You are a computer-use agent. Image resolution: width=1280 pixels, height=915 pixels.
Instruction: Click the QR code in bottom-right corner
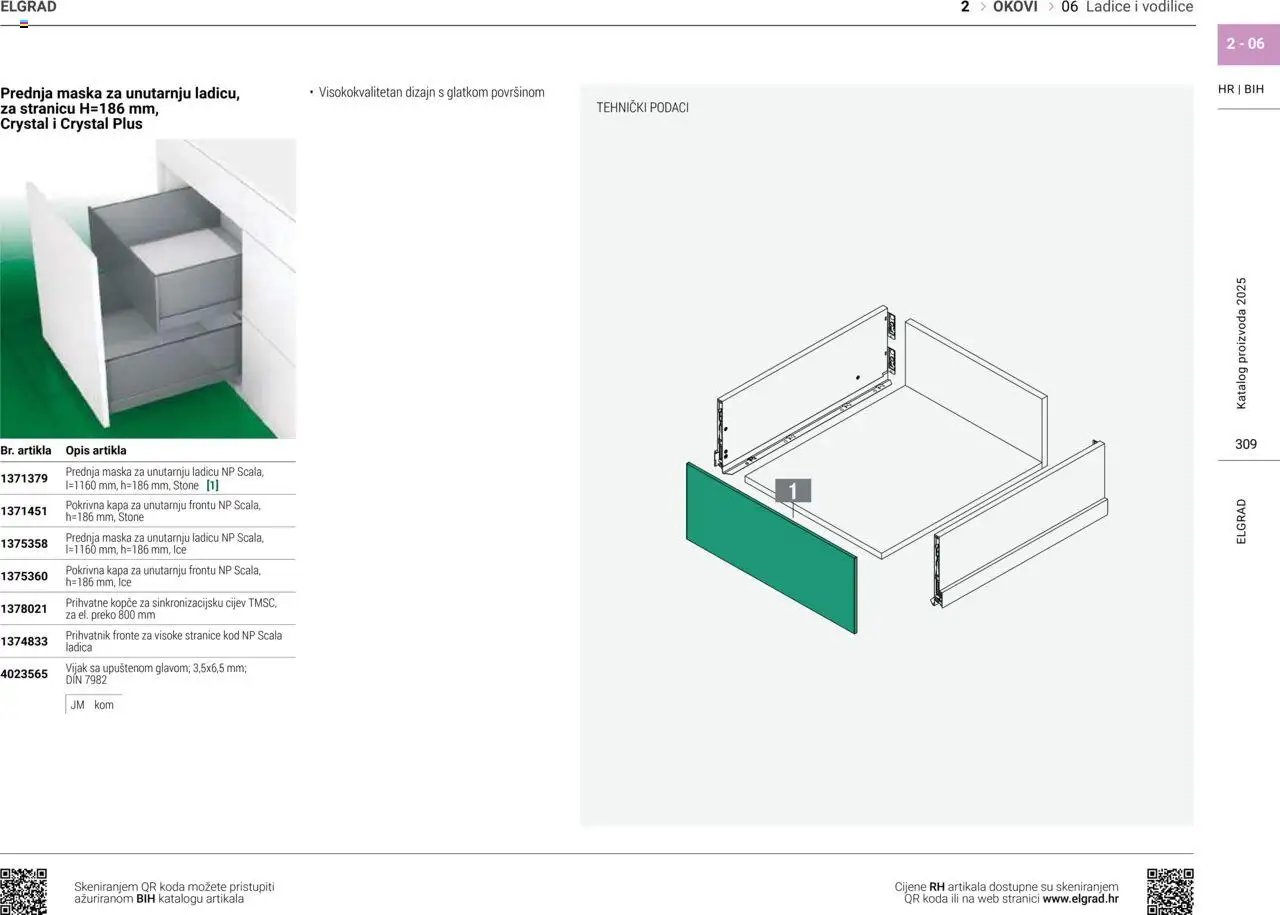coord(1170,891)
